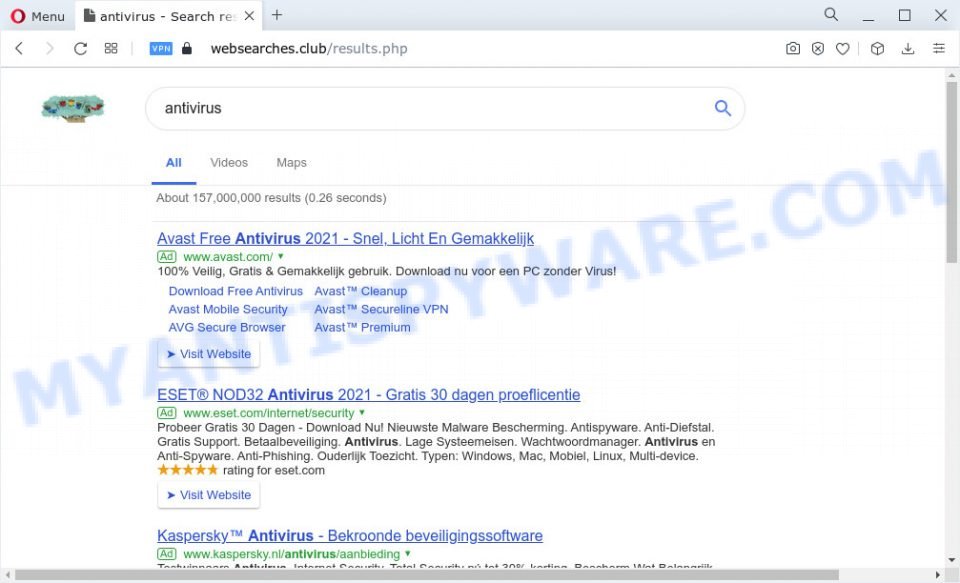Open the Download Free Antivirus sitelink
The height and width of the screenshot is (583, 960).
point(236,292)
